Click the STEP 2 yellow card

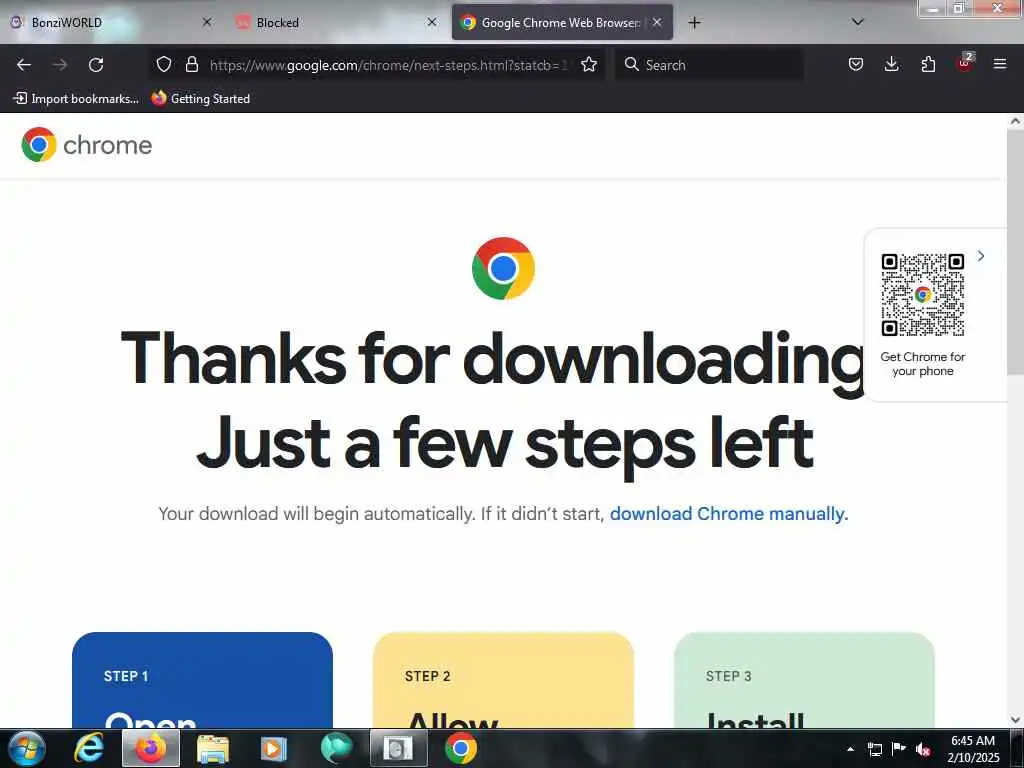coord(503,680)
